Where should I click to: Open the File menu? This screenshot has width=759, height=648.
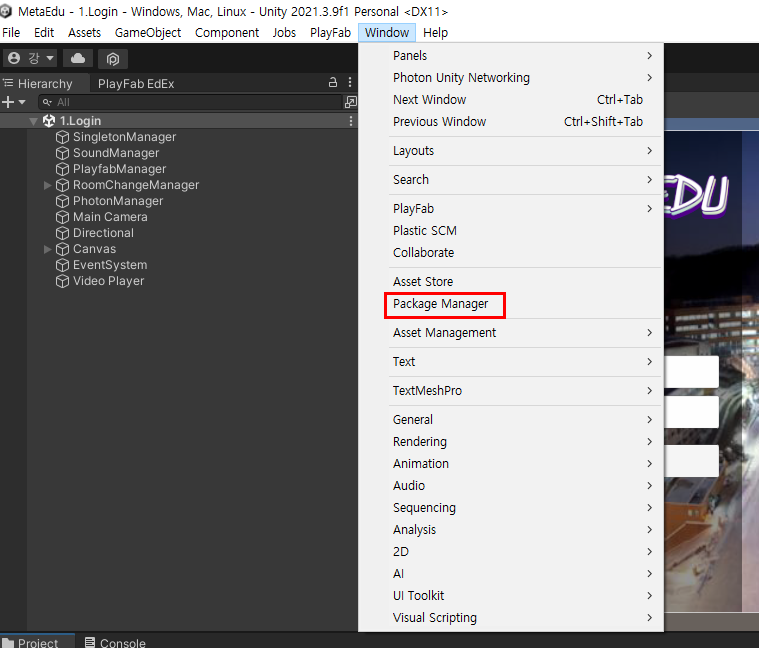pos(11,32)
